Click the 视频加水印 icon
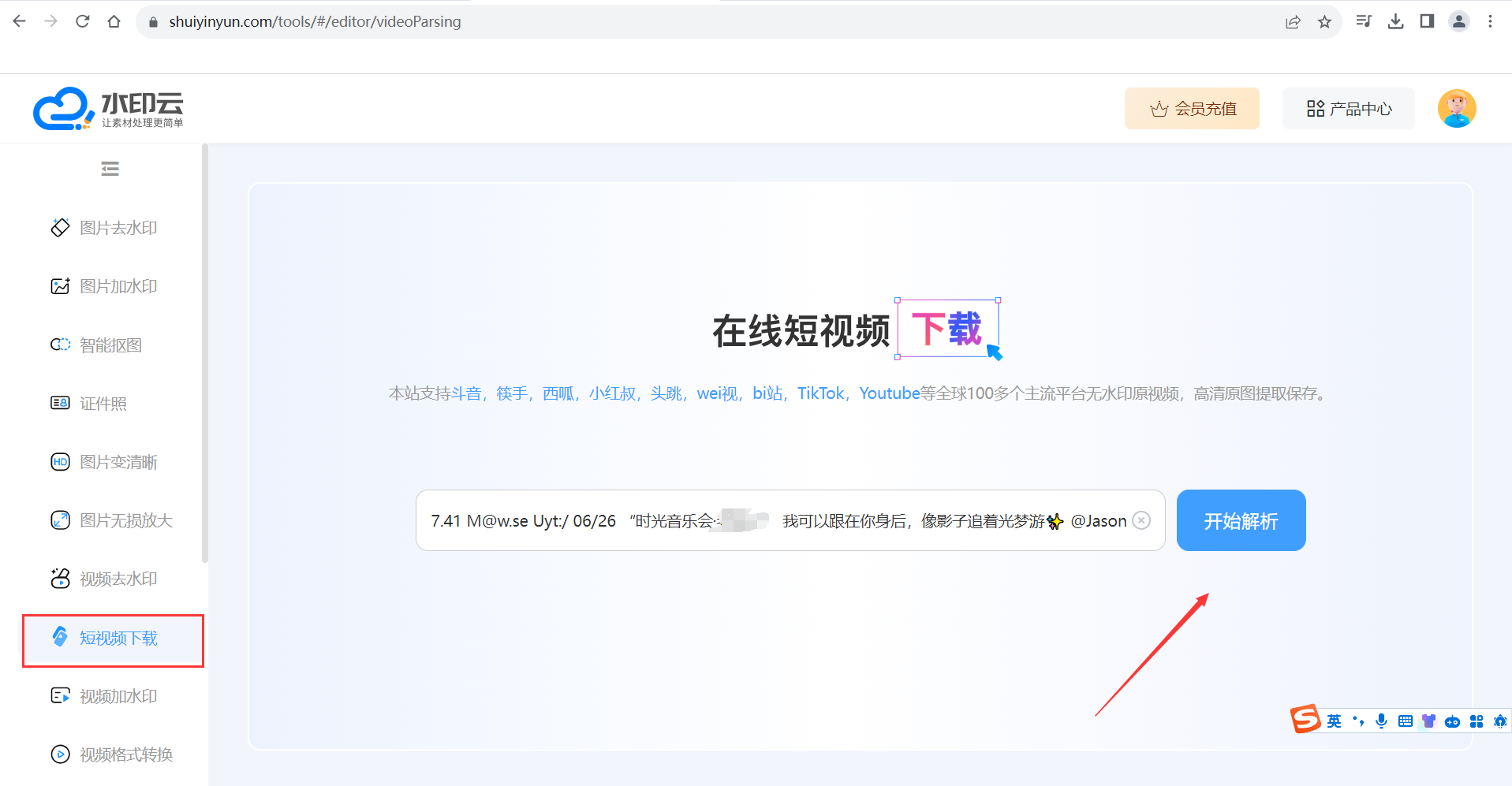The height and width of the screenshot is (786, 1512). click(60, 696)
